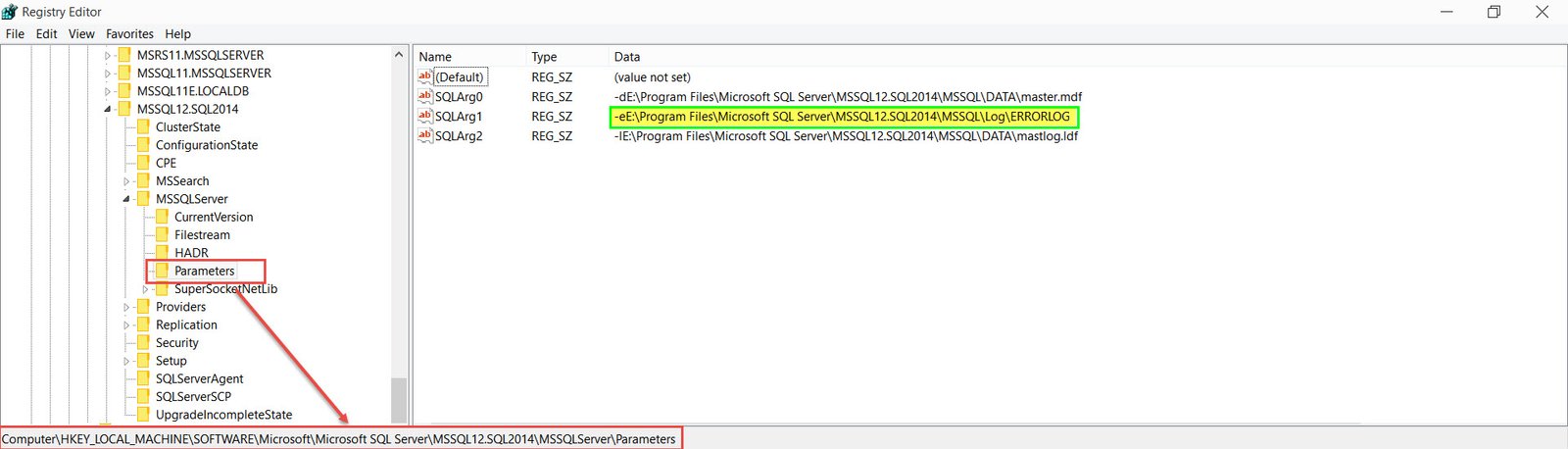Viewport: 1568px width, 449px height.
Task: Expand the Providers tree node
Action: (x=126, y=307)
